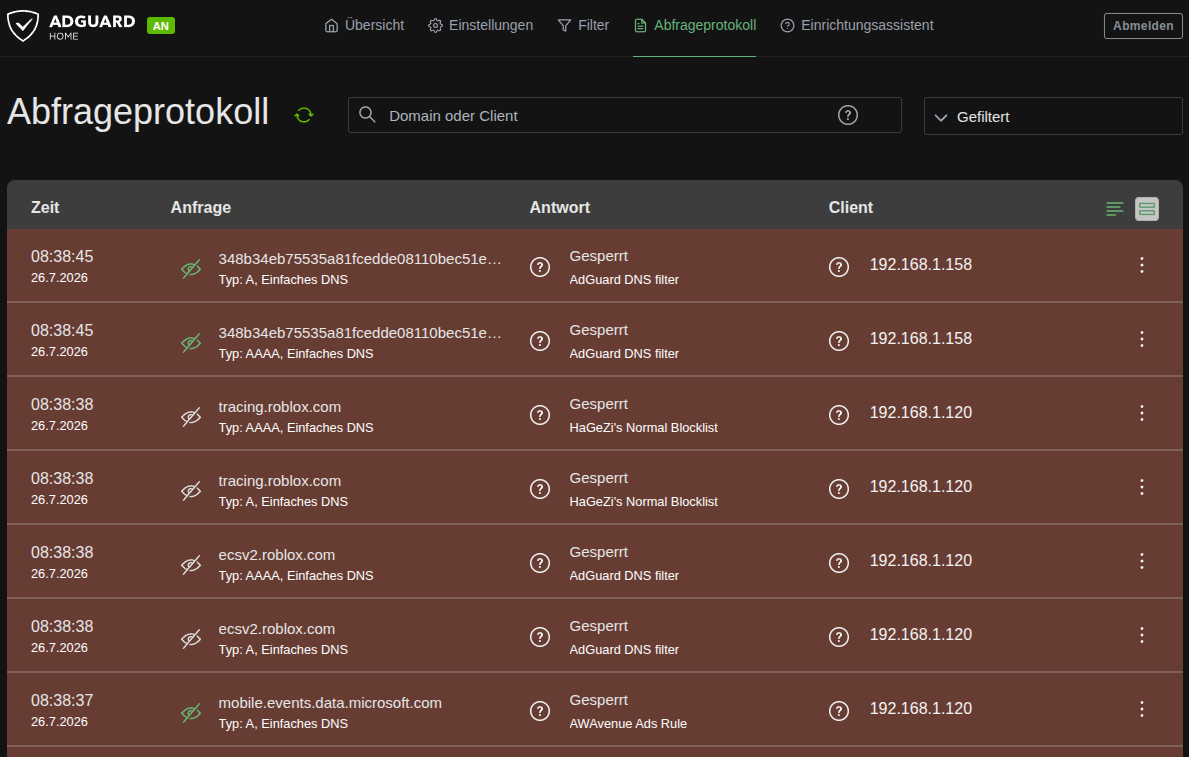The width and height of the screenshot is (1189, 757).
Task: Click tracker icon for ecsv2.roblox.com AAAA row
Action: point(191,564)
